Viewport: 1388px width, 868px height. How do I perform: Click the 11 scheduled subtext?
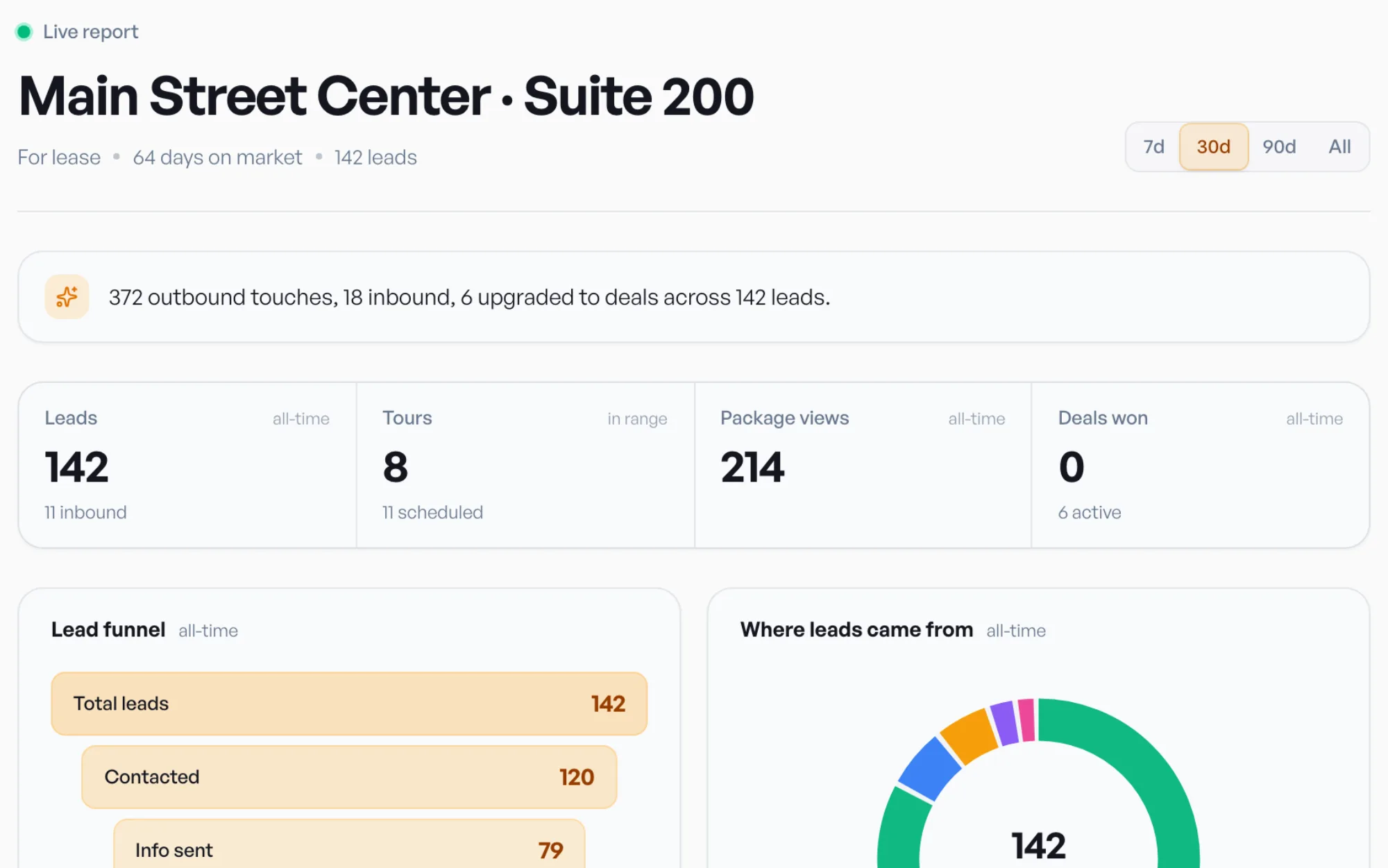tap(432, 512)
